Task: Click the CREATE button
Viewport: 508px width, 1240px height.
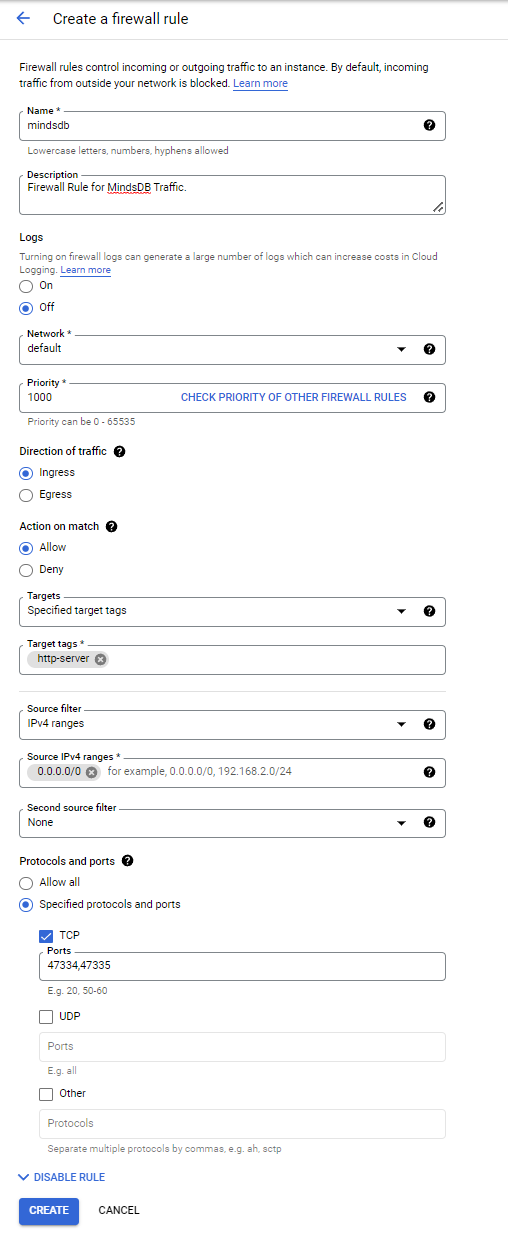Action: tap(49, 1210)
